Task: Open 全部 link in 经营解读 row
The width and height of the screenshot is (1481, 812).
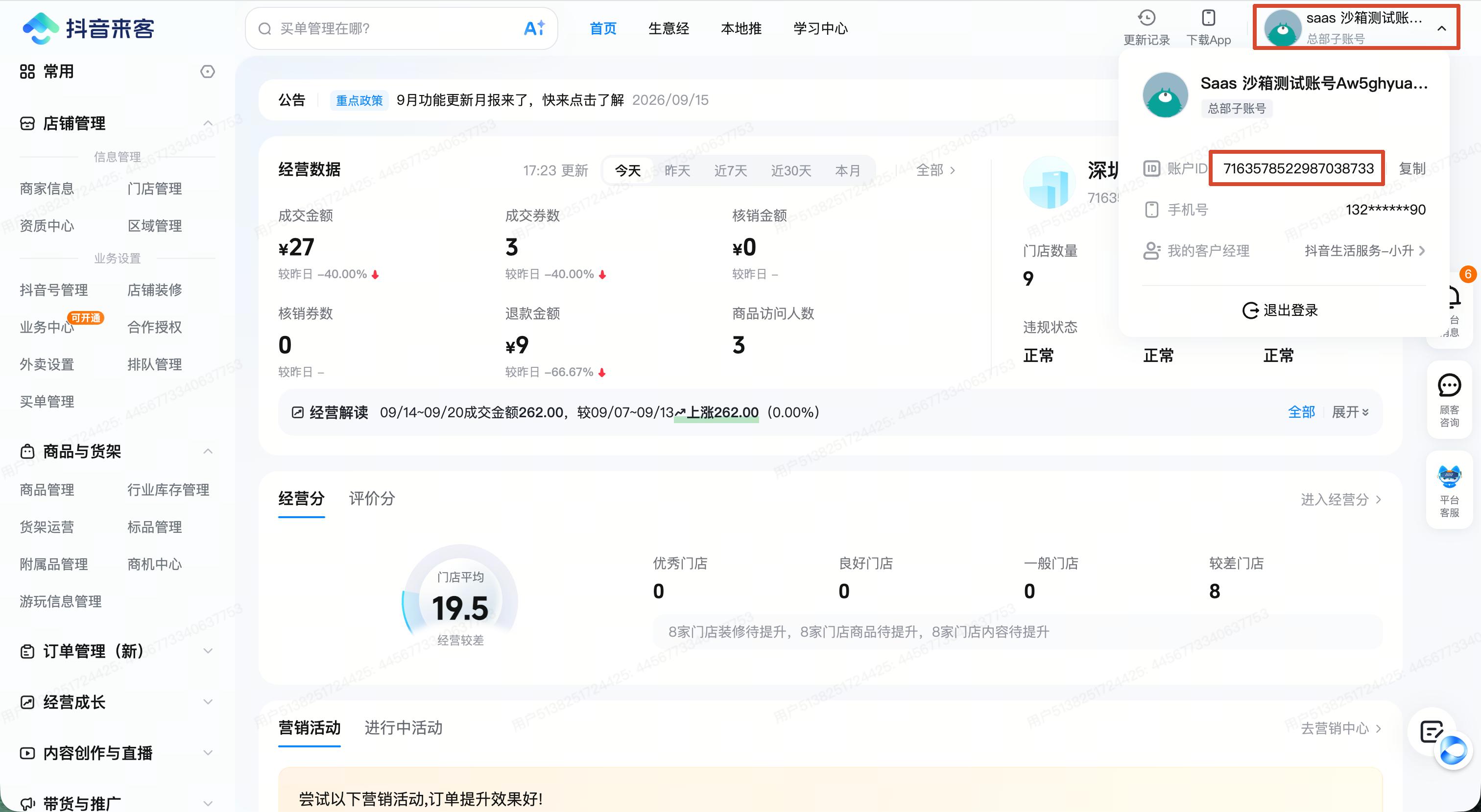Action: point(1301,412)
